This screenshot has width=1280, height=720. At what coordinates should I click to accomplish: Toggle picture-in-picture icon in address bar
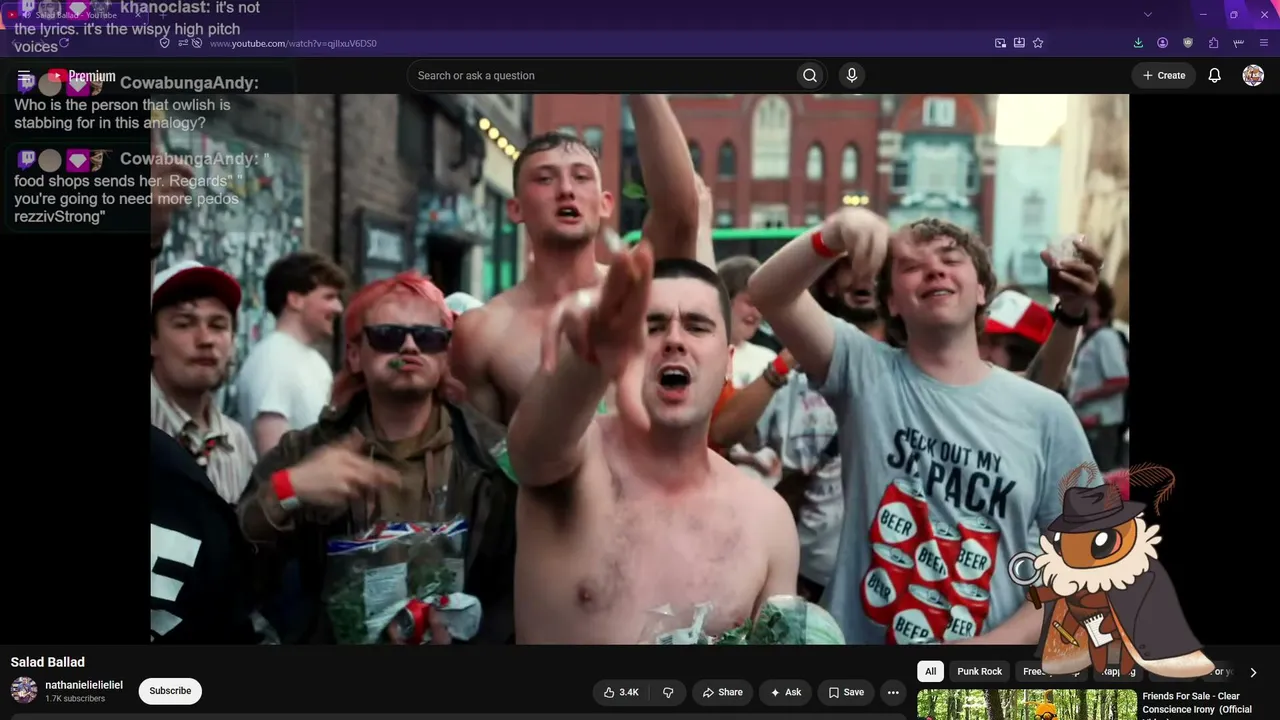tap(1000, 43)
